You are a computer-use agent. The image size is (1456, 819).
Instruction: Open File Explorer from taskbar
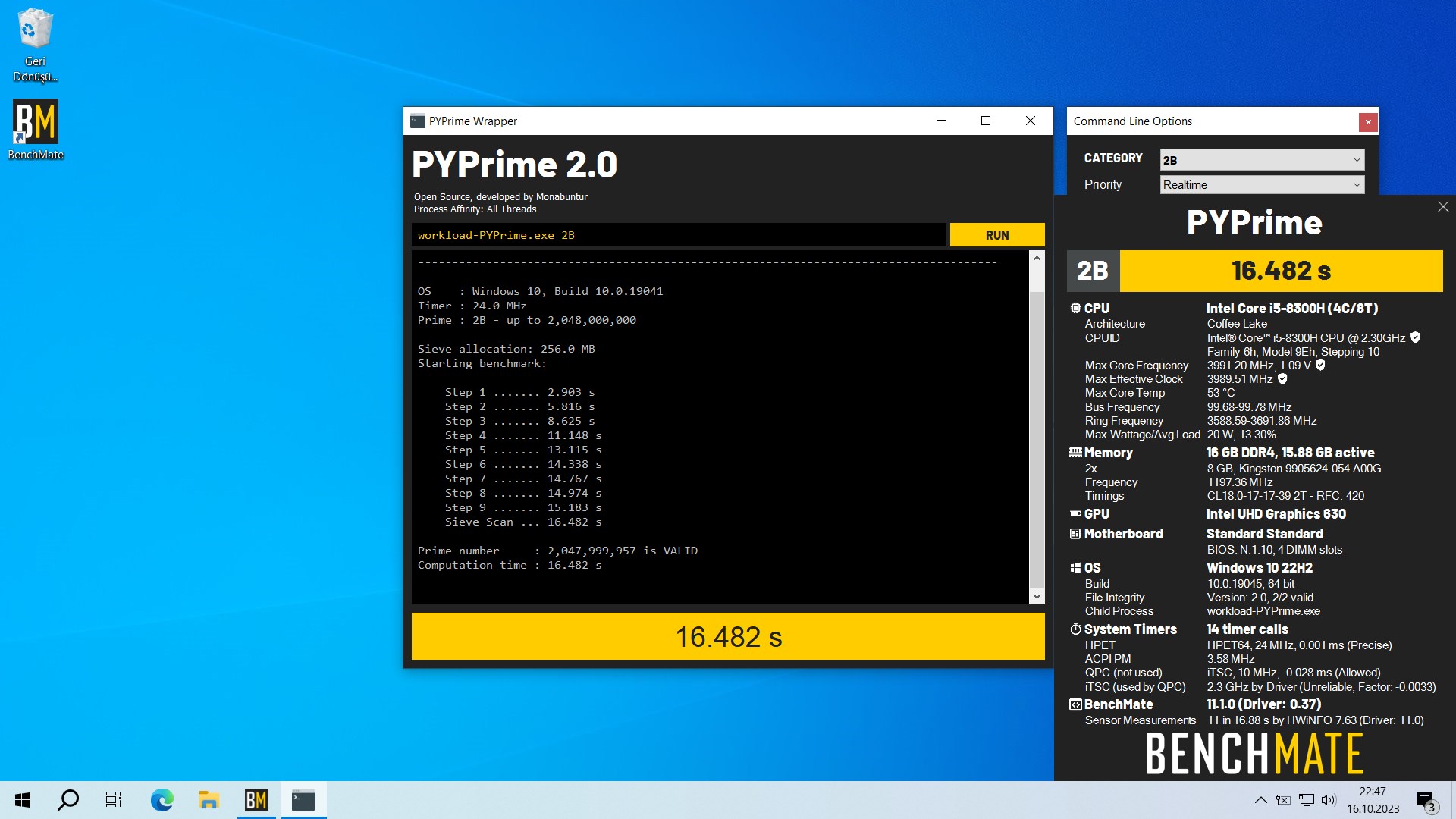(x=209, y=800)
